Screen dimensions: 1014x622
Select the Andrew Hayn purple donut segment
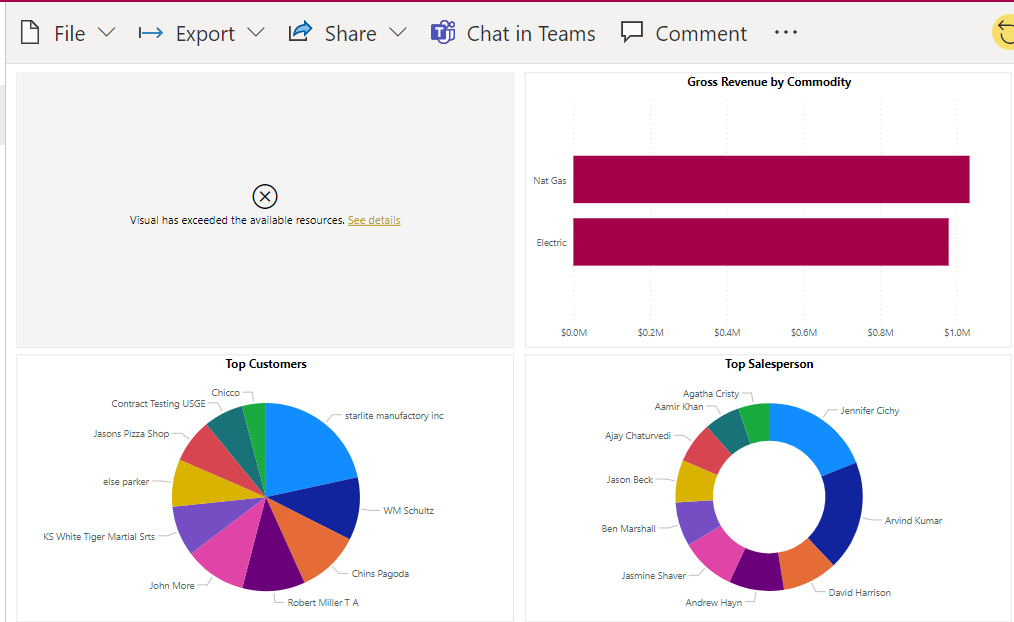pyautogui.click(x=757, y=570)
